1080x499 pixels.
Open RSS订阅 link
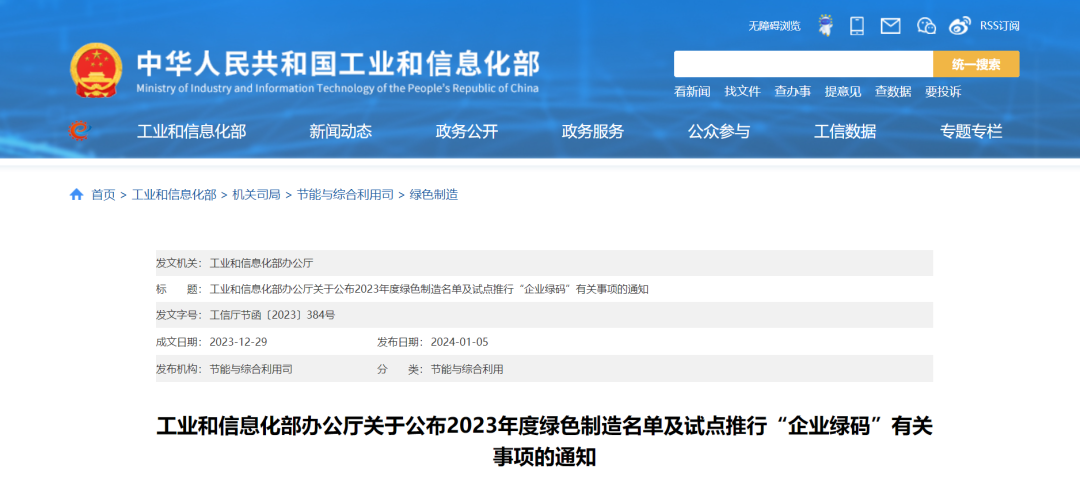pyautogui.click(x=999, y=26)
